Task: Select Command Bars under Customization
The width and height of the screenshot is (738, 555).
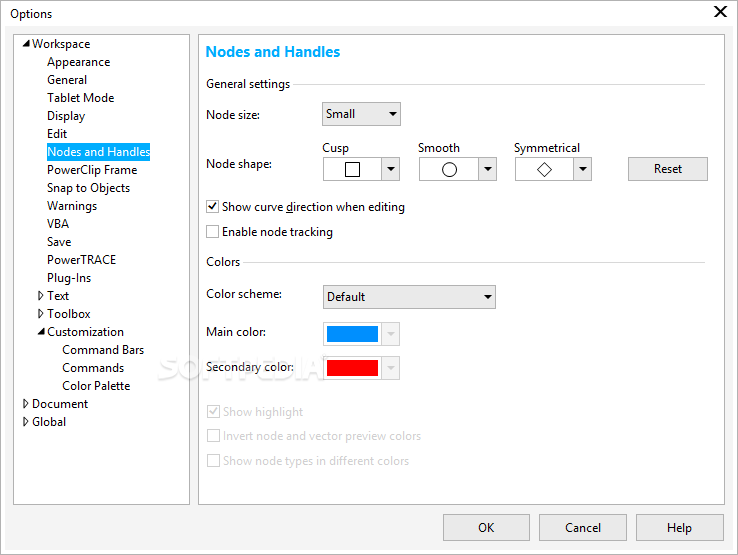Action: [103, 350]
